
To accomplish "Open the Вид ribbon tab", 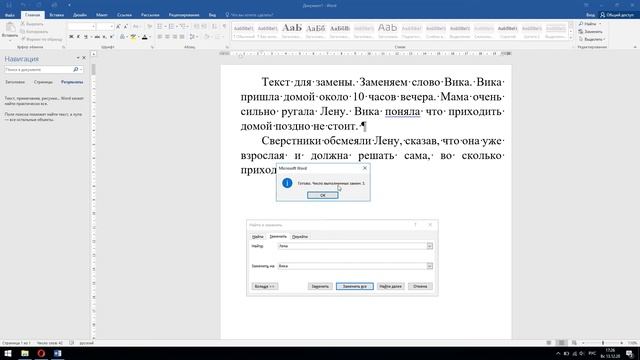I will (x=212, y=15).
